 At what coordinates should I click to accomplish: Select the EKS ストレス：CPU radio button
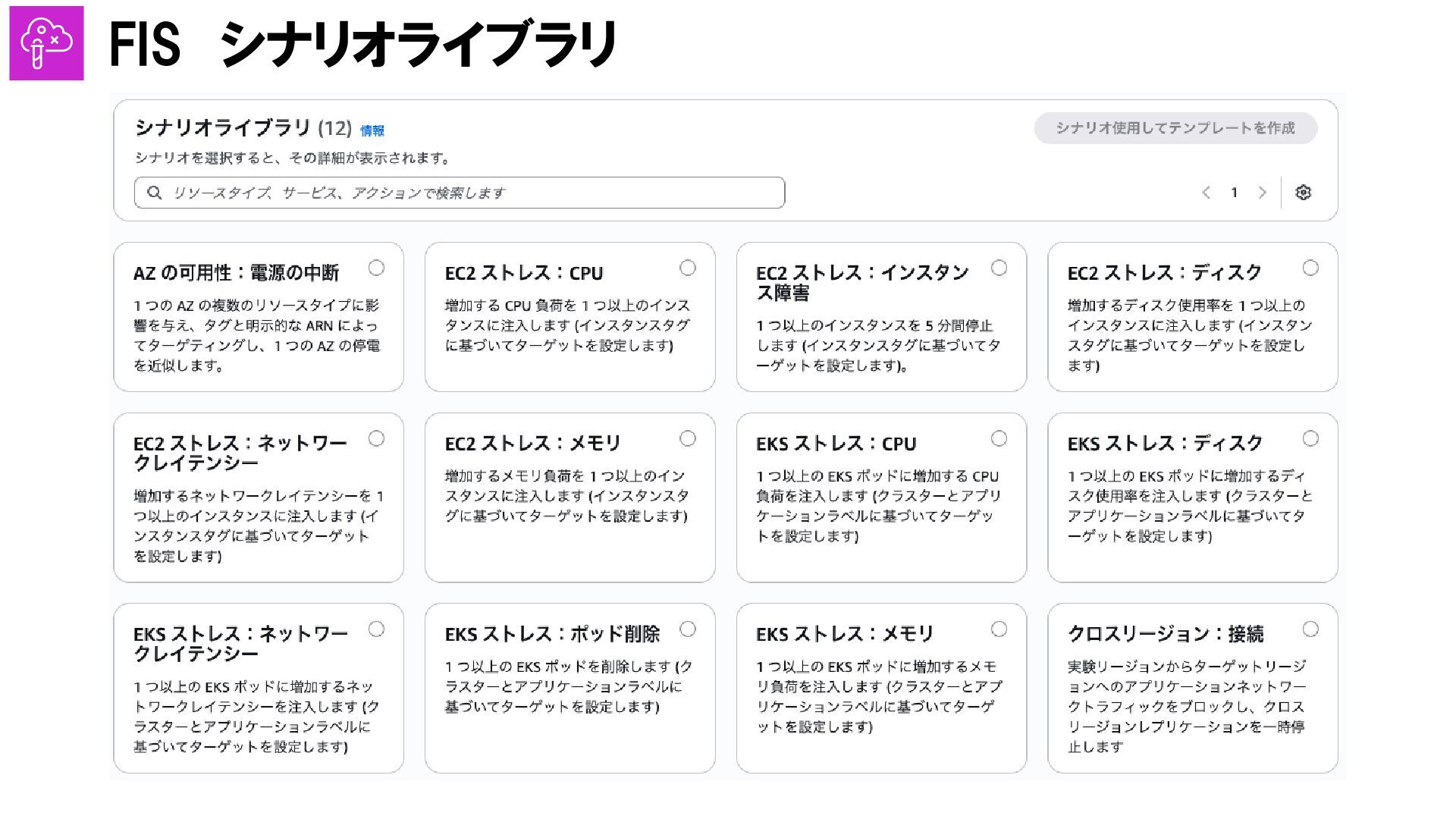click(999, 438)
